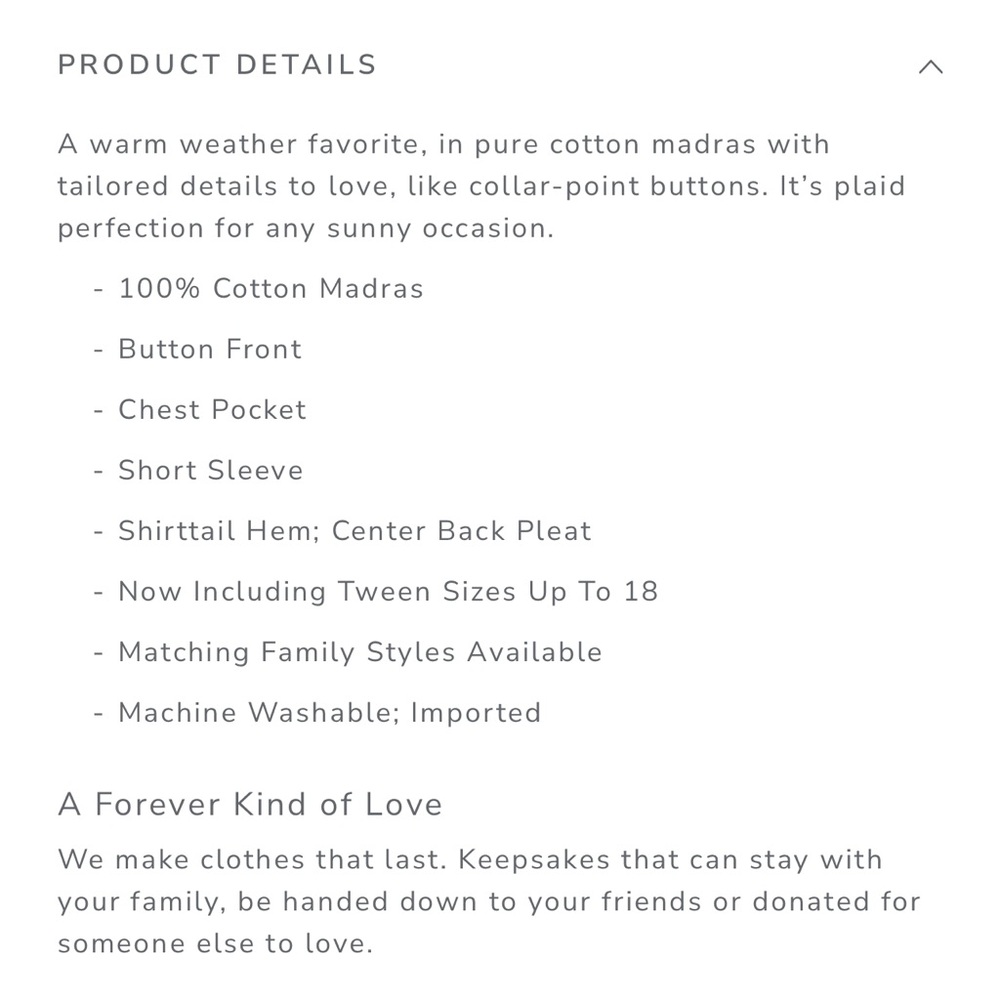Screen dimensions: 1000x1000
Task: Select the 100% Cotton Madras bullet
Action: point(270,288)
